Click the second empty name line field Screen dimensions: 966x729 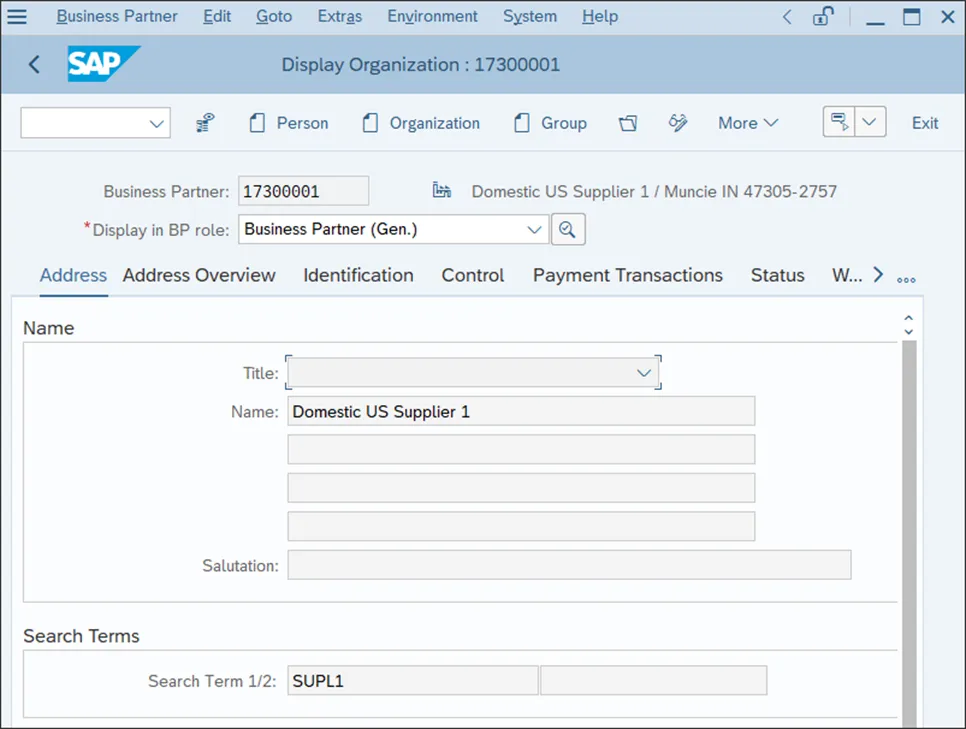[x=521, y=449]
